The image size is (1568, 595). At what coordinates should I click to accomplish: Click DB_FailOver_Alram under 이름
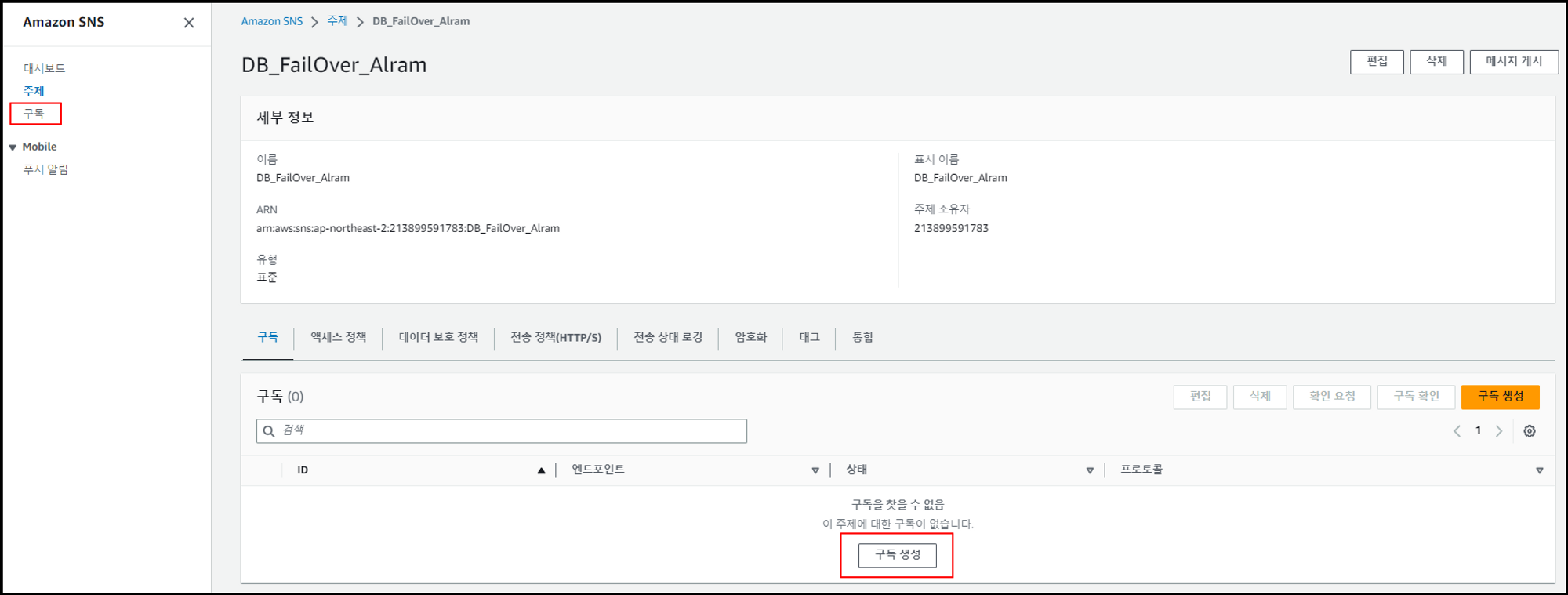(x=303, y=178)
